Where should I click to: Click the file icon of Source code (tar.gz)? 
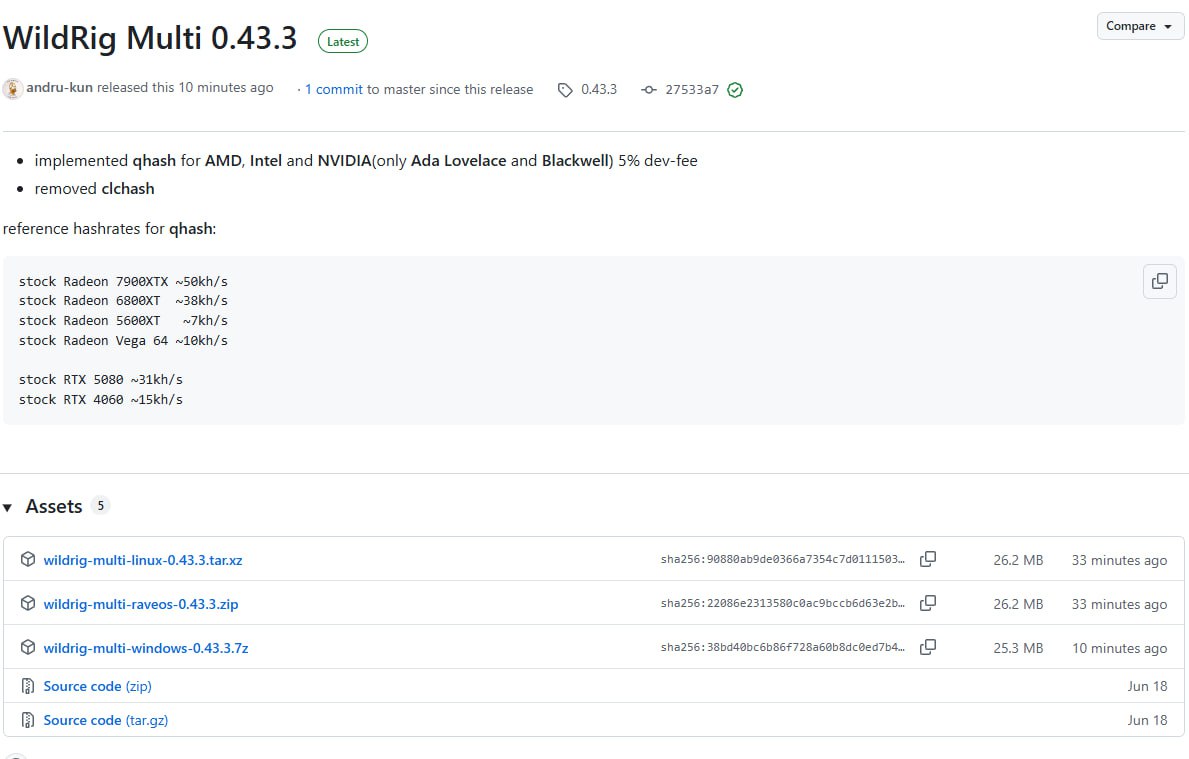pyautogui.click(x=28, y=720)
